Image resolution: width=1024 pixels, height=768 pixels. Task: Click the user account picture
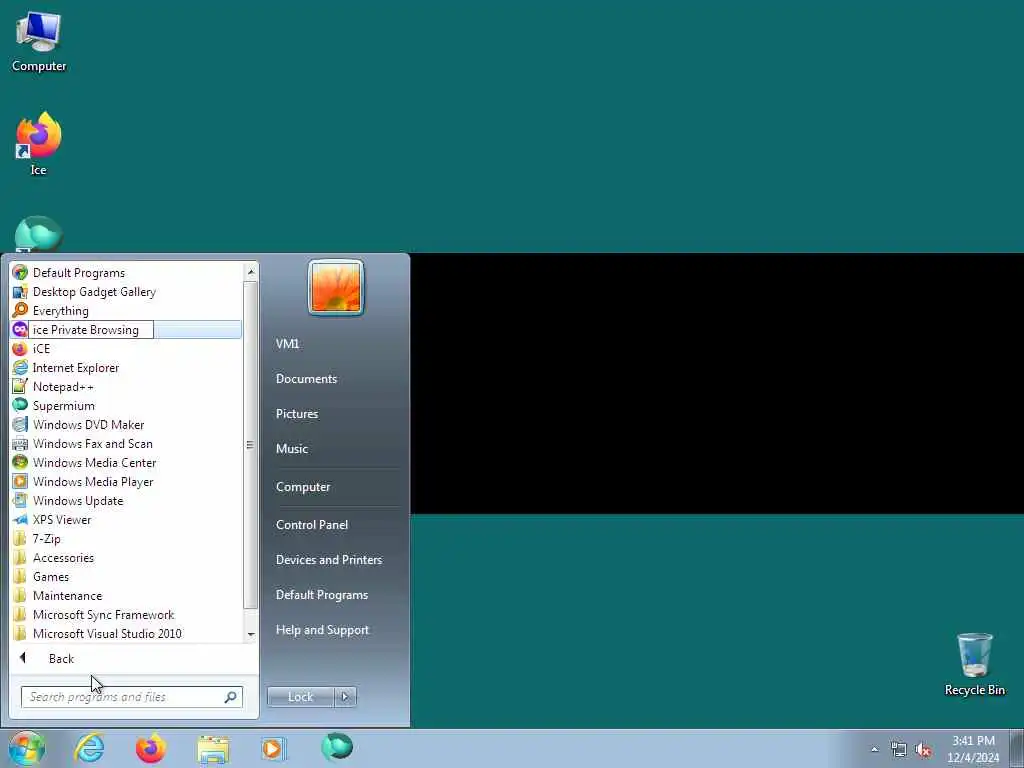336,287
